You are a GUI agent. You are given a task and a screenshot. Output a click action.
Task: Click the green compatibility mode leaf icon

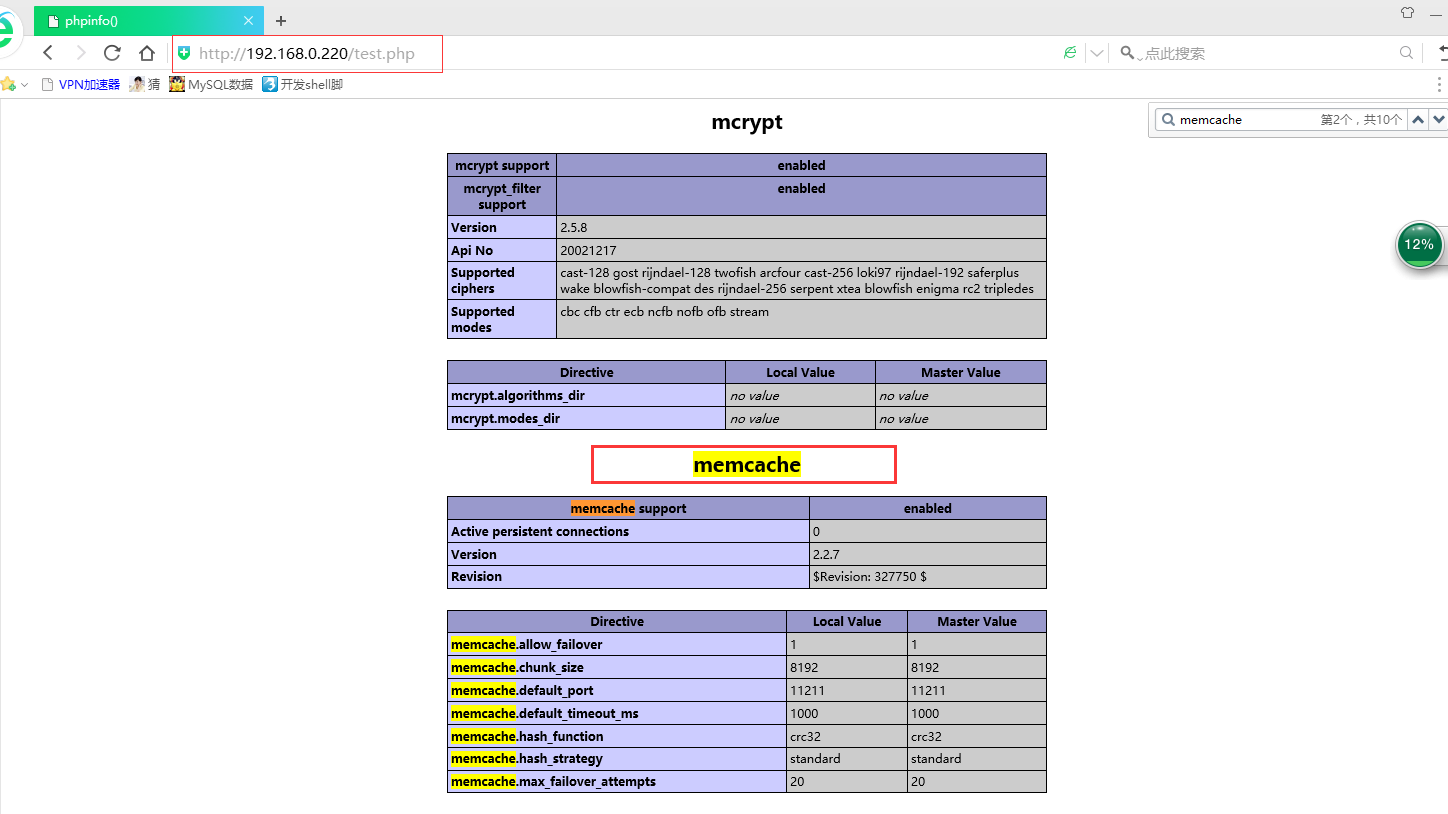point(1070,53)
